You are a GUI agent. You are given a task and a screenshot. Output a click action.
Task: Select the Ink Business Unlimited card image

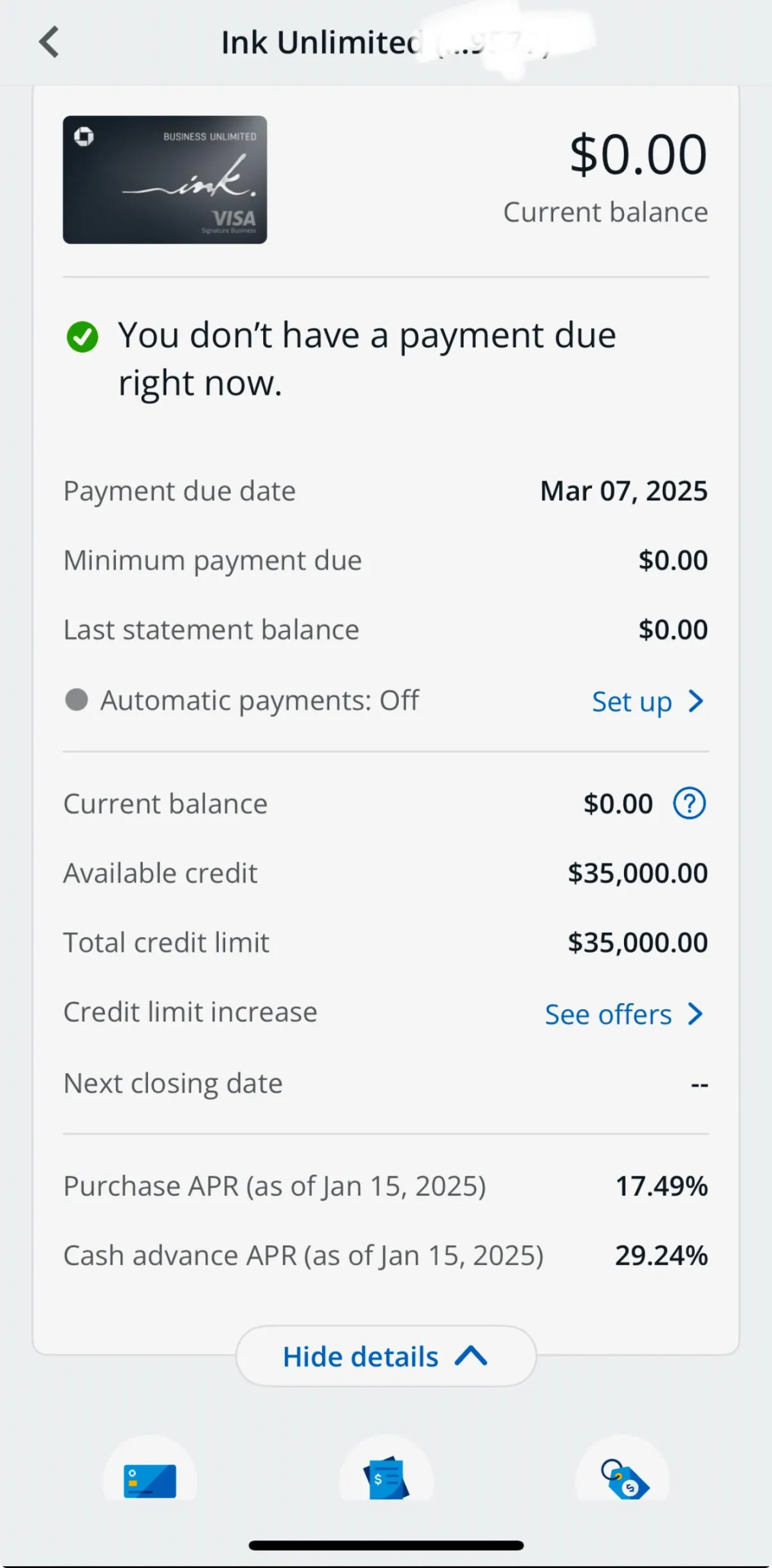point(165,179)
